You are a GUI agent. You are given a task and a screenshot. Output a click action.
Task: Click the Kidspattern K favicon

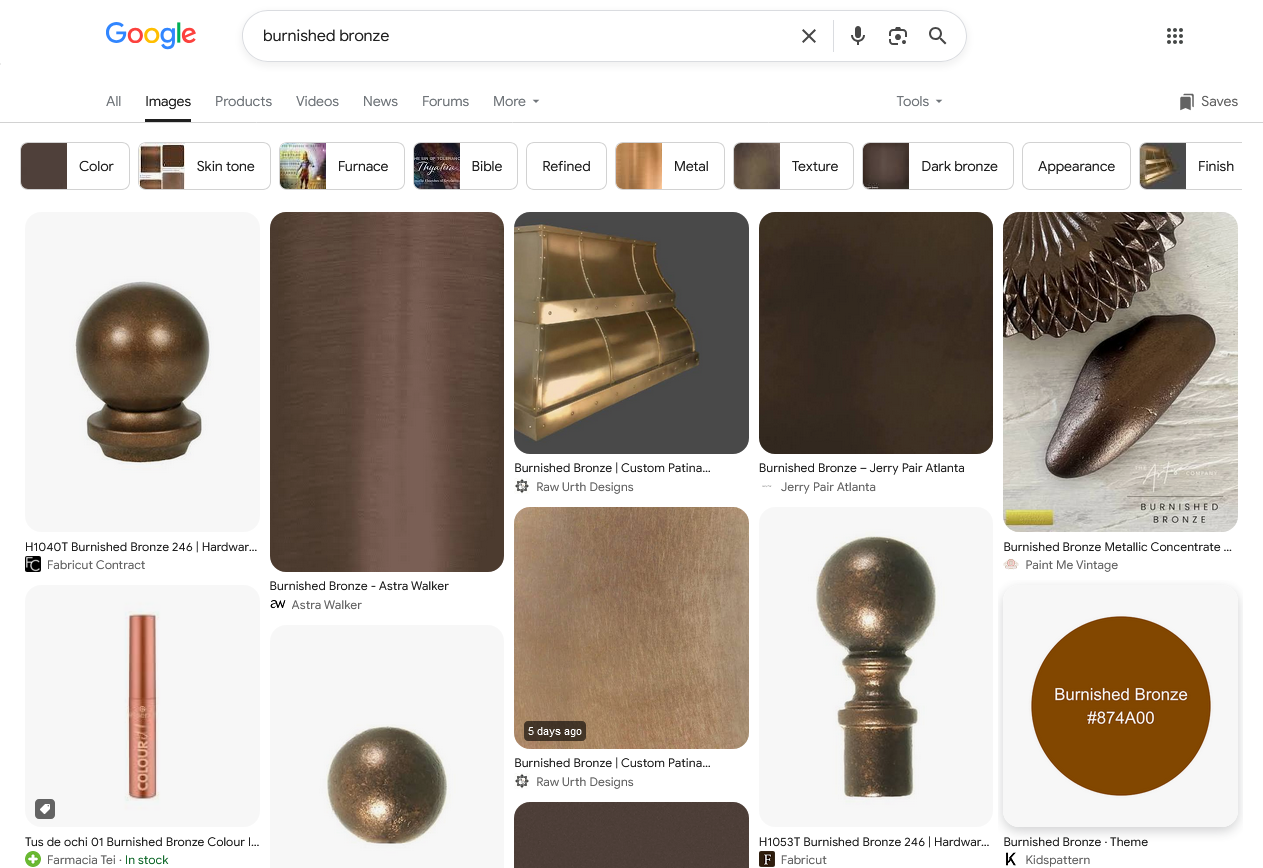[1011, 859]
